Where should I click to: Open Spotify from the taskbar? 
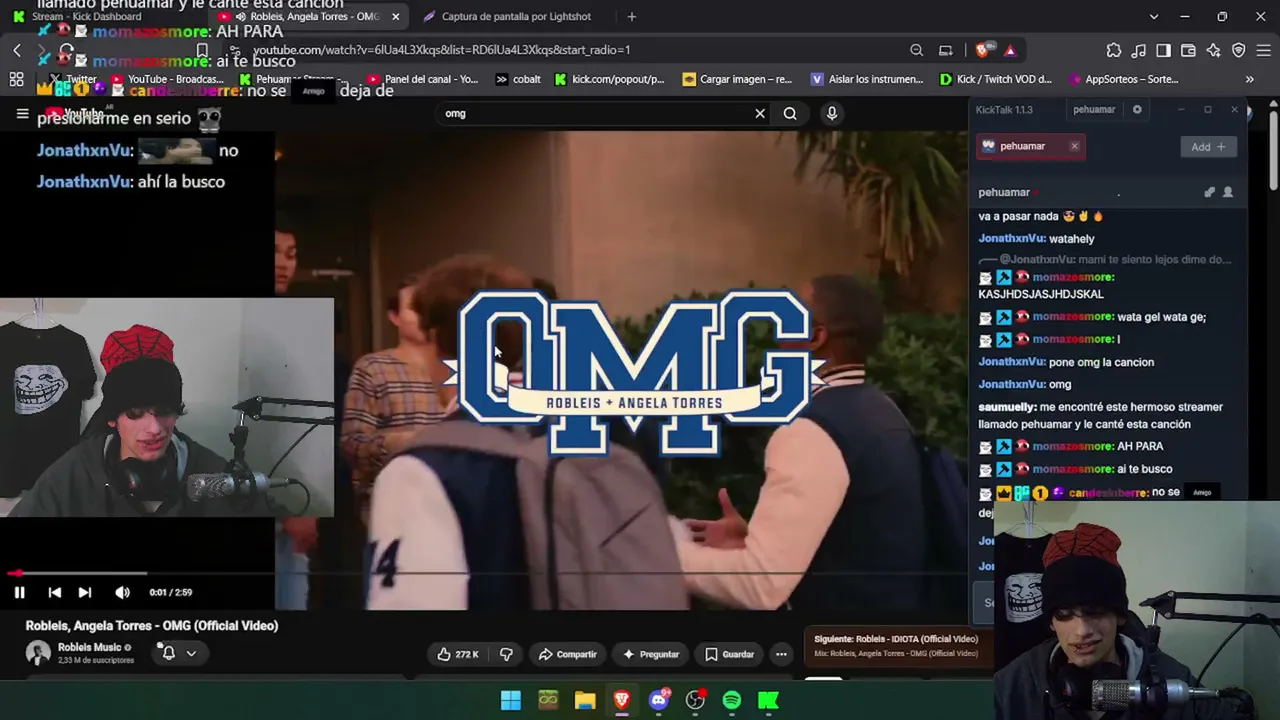(732, 700)
